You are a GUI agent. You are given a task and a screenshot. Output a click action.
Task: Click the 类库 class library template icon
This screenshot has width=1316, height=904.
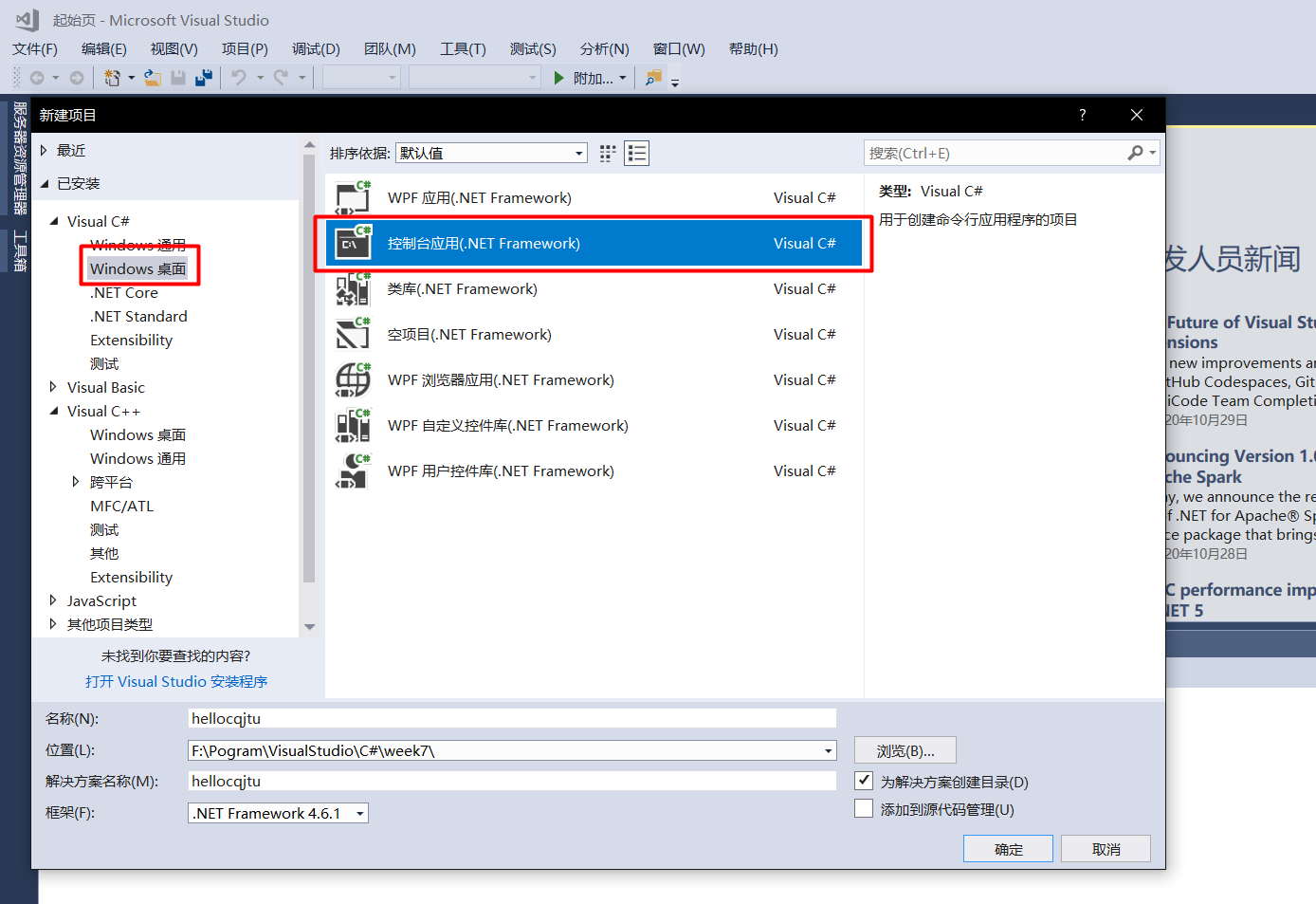tap(353, 288)
